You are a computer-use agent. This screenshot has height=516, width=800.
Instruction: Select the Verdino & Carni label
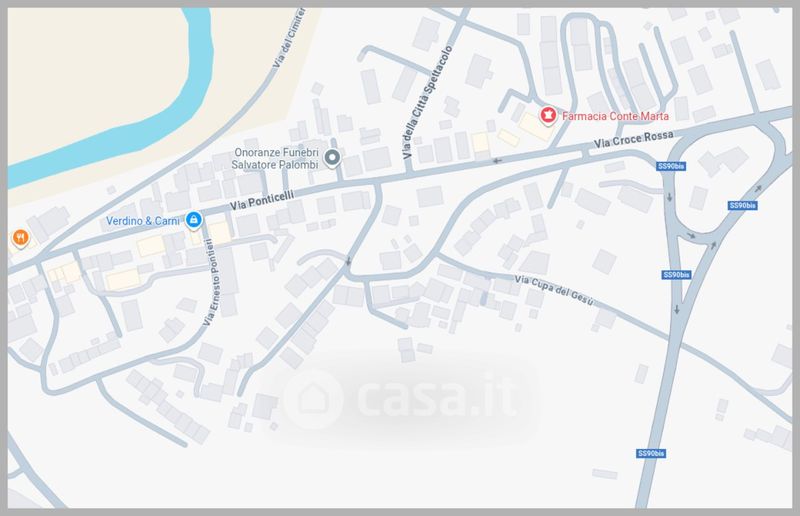[x=143, y=221]
